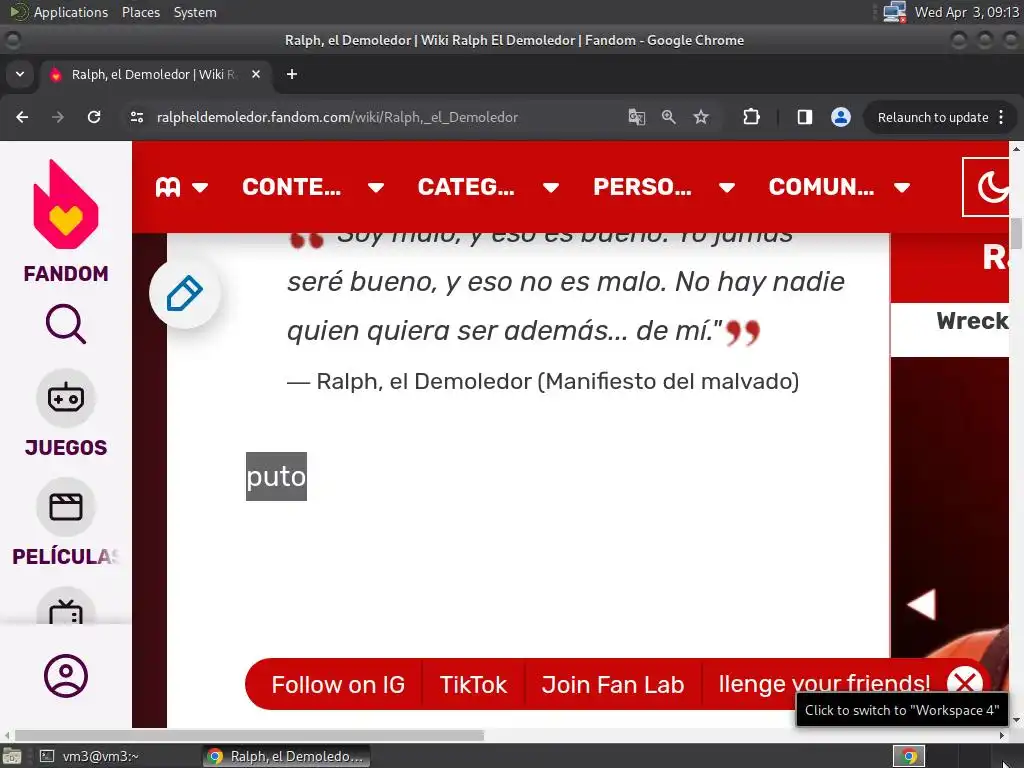Open a new Chrome tab
Image resolution: width=1024 pixels, height=768 pixels.
292,74
